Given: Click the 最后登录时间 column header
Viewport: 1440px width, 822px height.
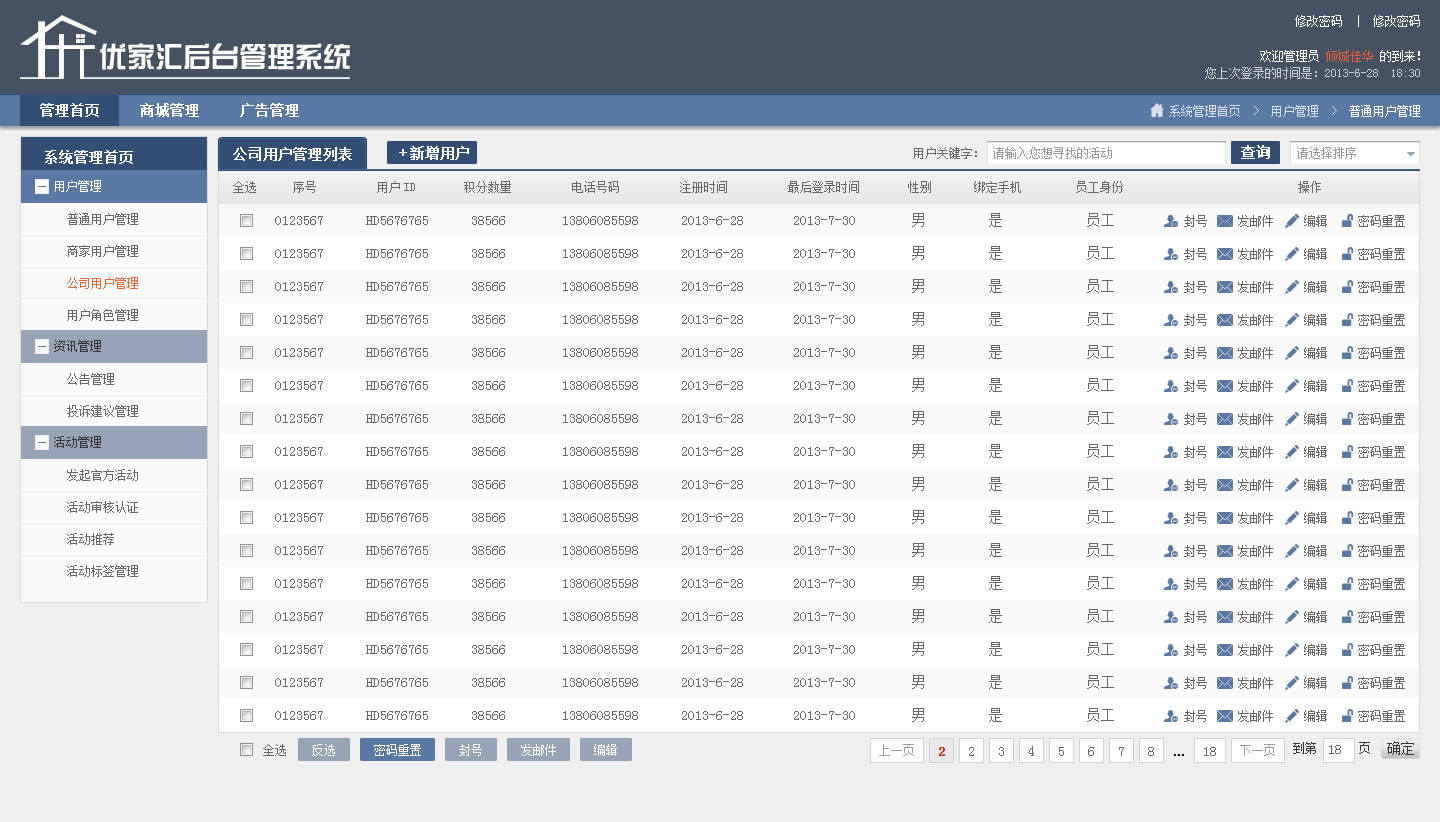Looking at the screenshot, I should 823,187.
